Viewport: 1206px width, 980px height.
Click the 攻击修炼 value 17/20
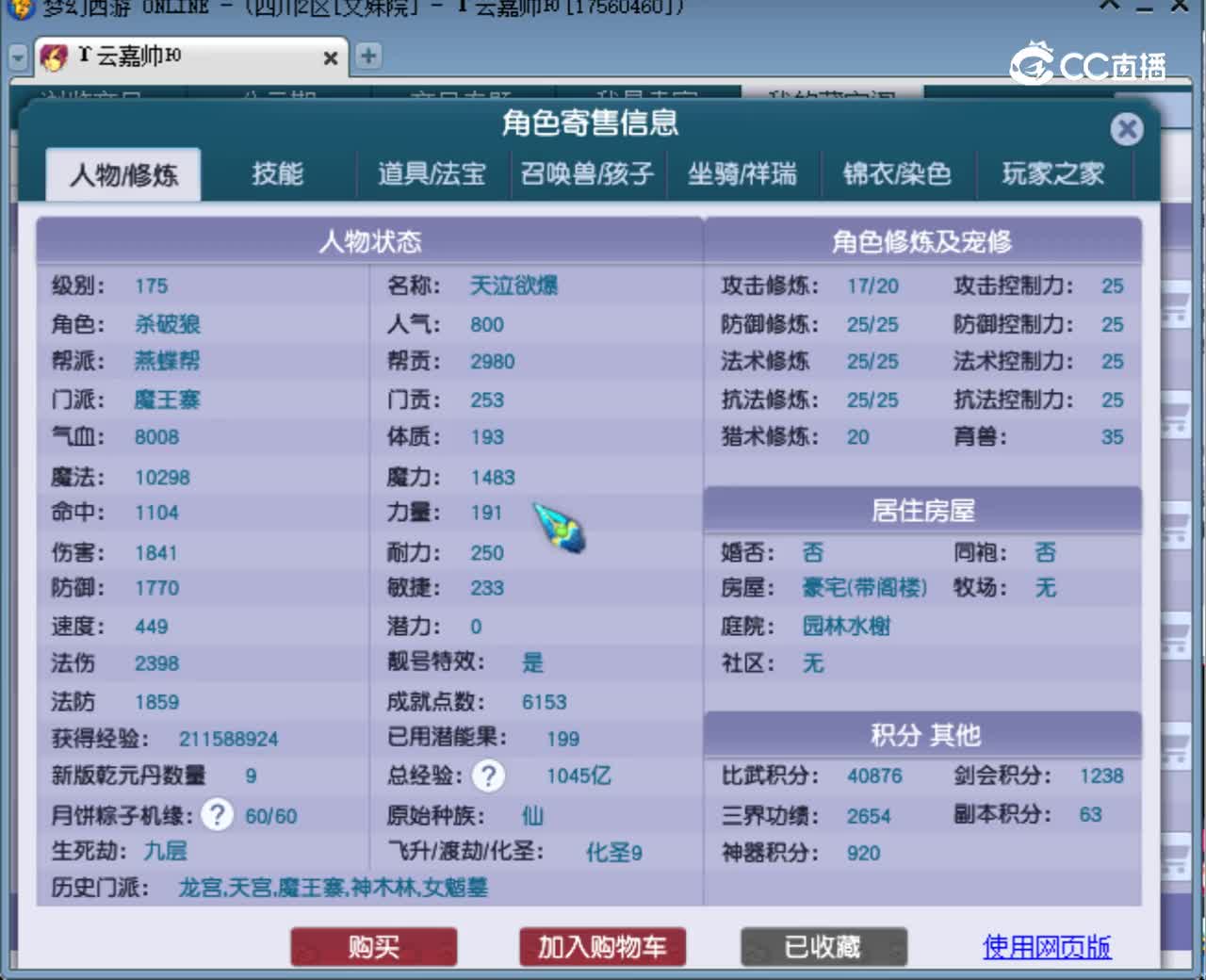pos(872,286)
